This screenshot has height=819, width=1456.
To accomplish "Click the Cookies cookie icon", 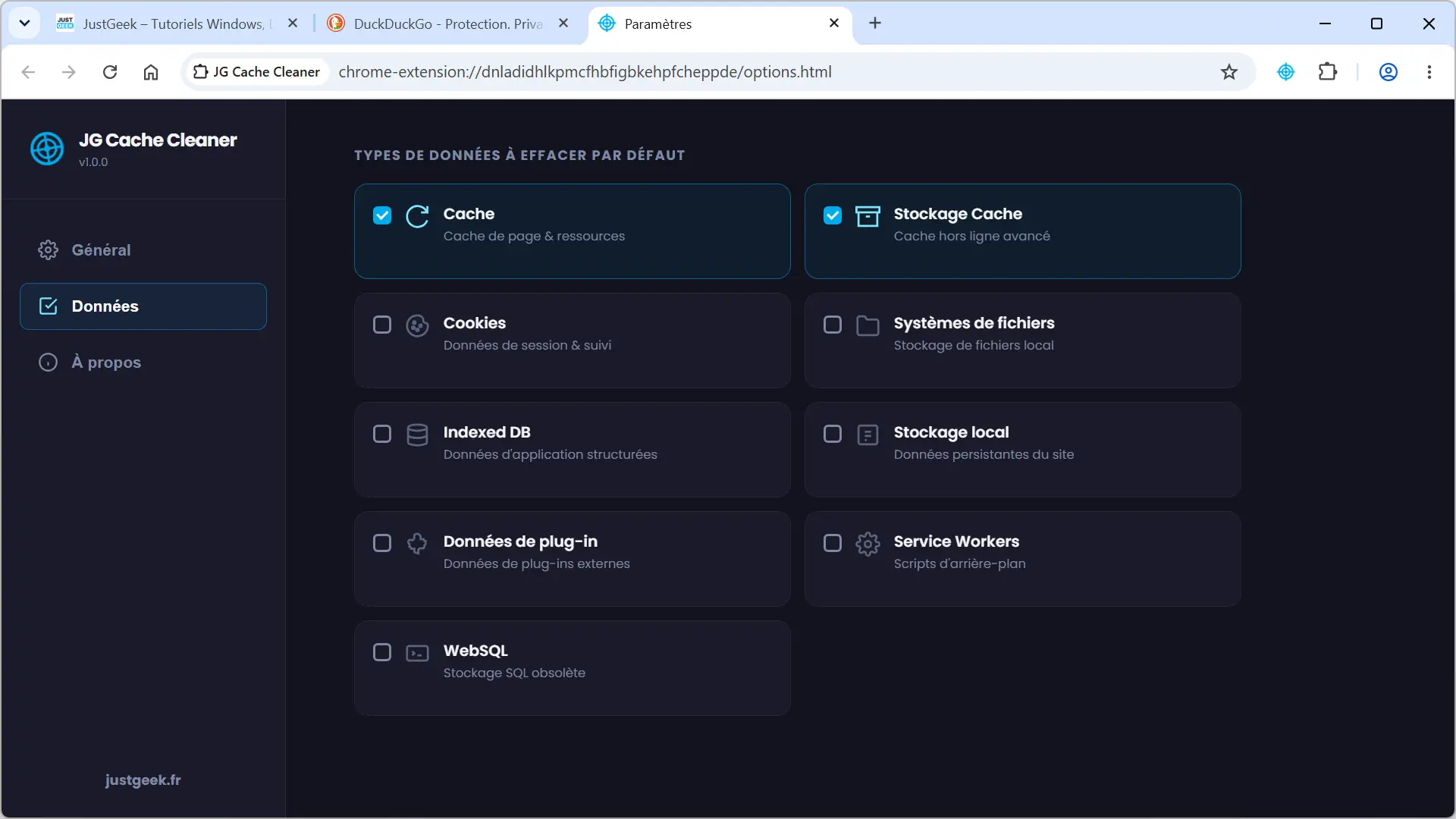I will (x=417, y=325).
